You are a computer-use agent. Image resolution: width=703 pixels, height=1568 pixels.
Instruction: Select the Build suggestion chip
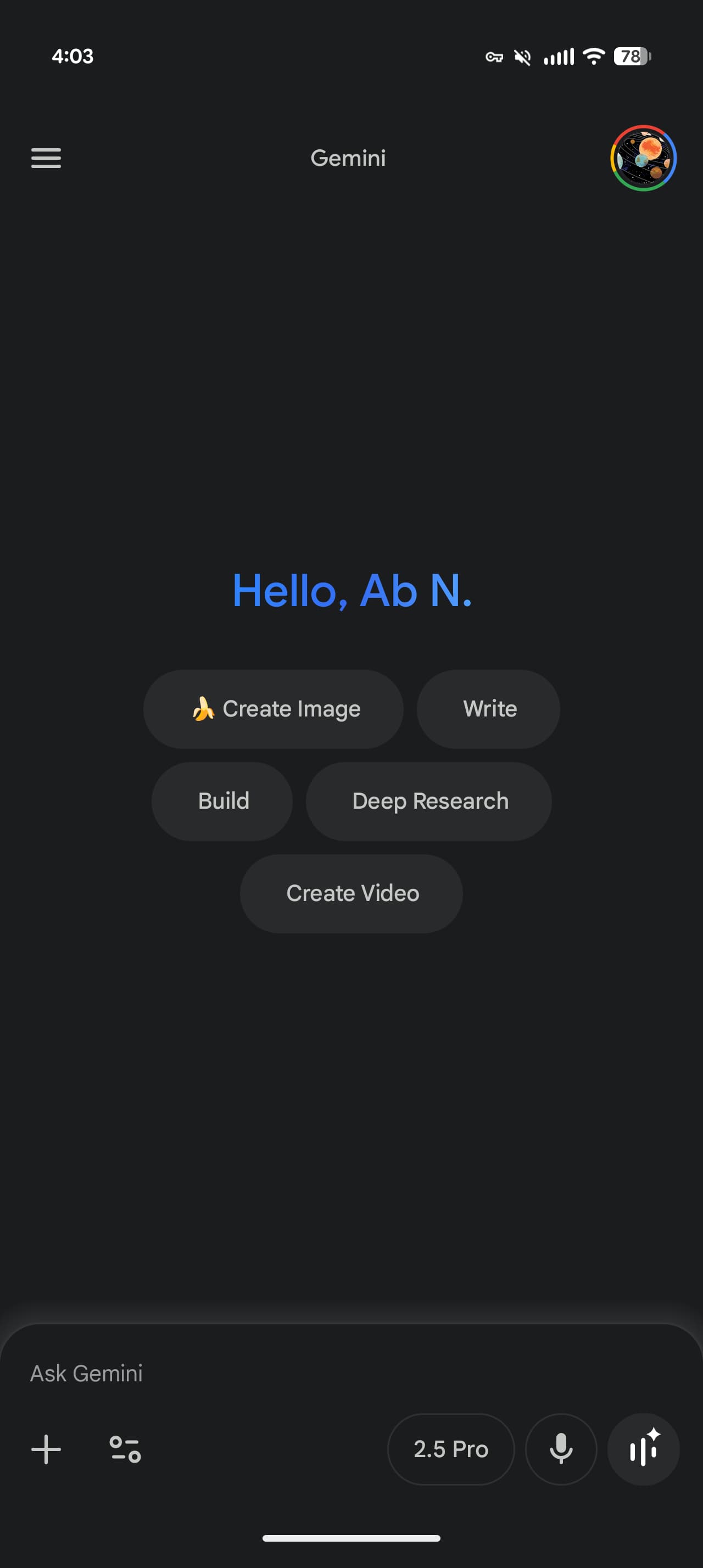(222, 802)
